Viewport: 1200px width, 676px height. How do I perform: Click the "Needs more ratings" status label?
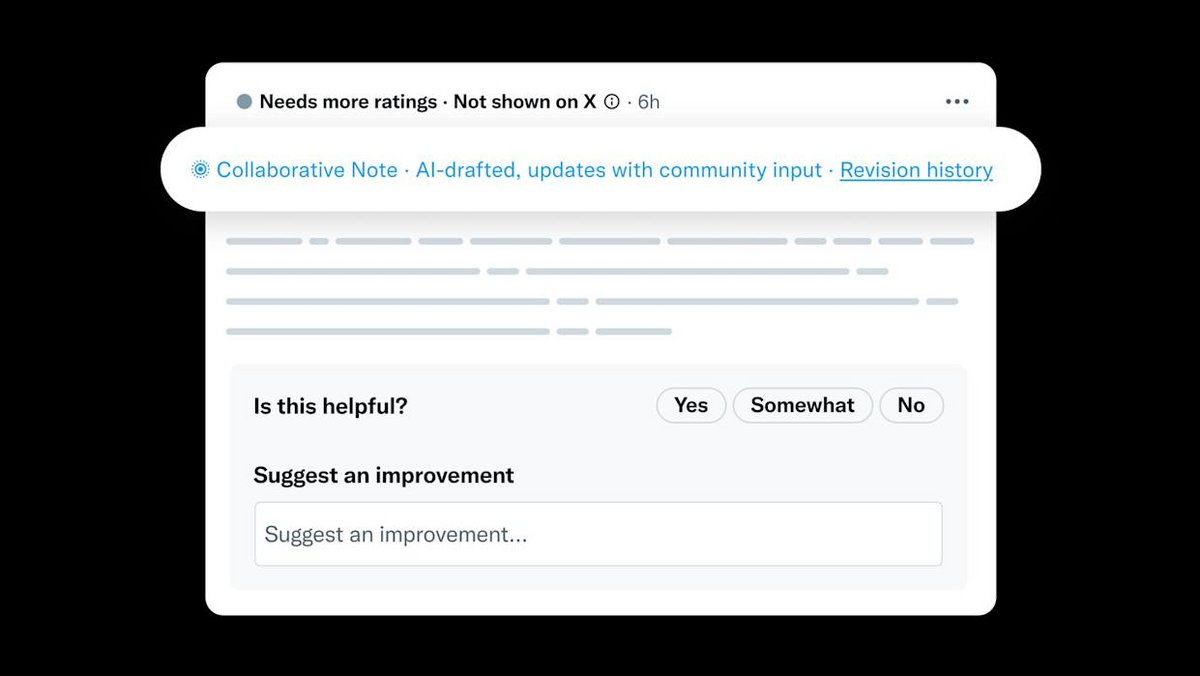point(348,102)
